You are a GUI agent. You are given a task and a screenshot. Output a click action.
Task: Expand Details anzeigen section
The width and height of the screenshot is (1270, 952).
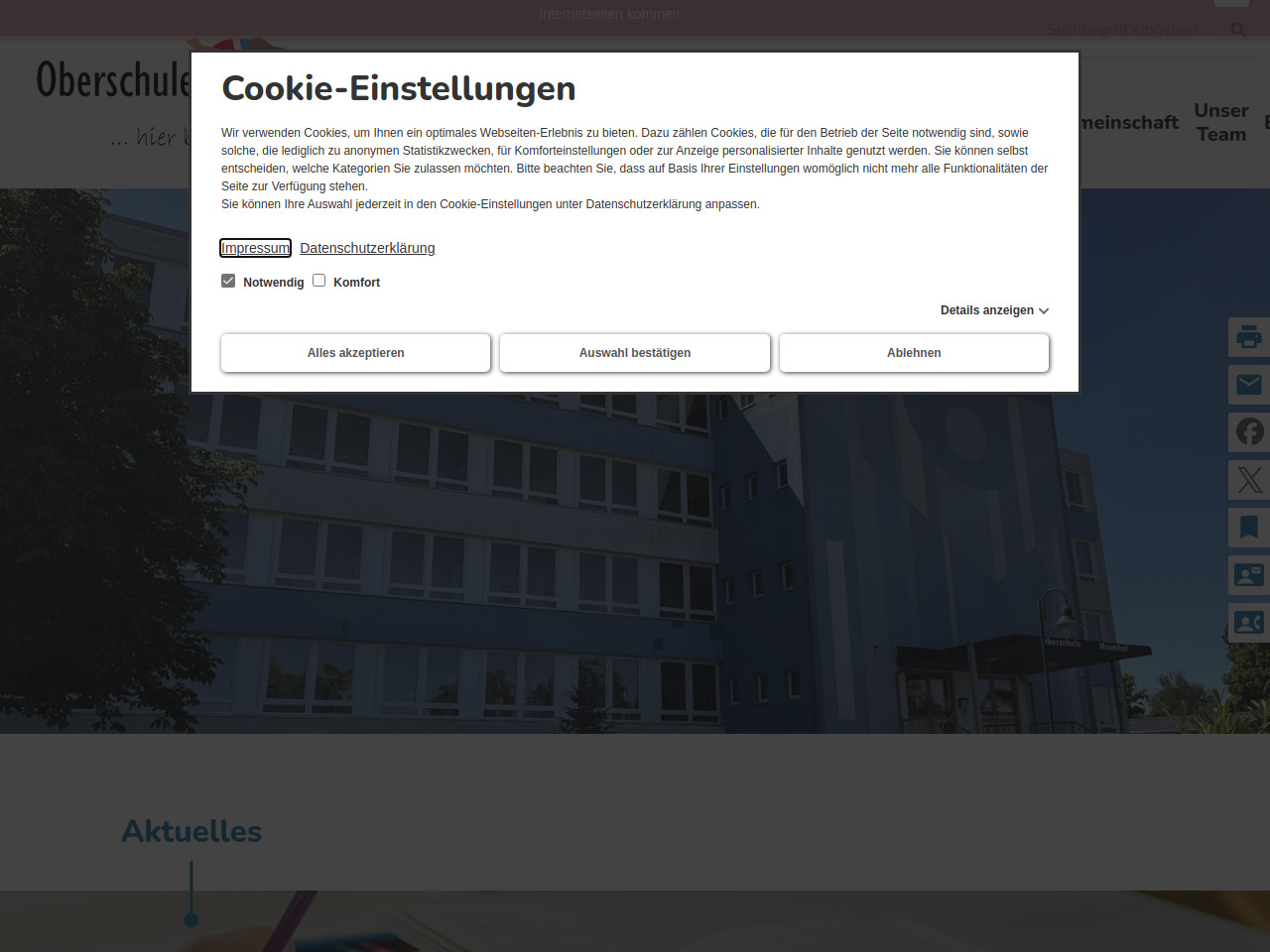[x=994, y=310]
